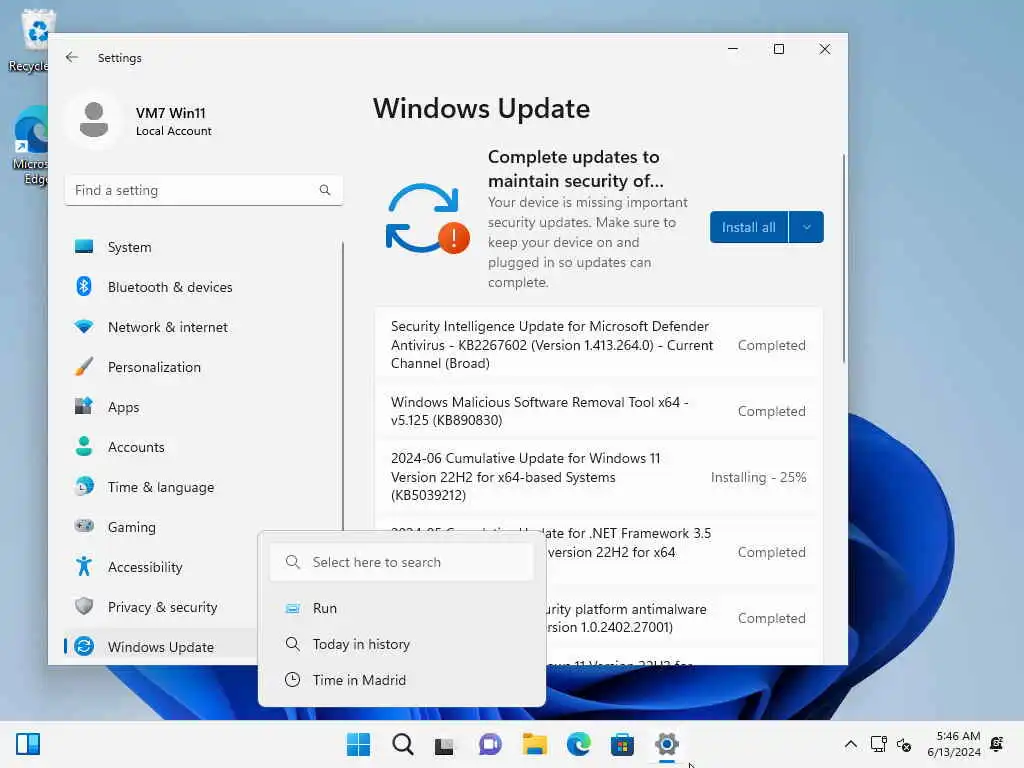Screen dimensions: 1024x768
Task: Minimize the Settings window
Action: [x=733, y=49]
